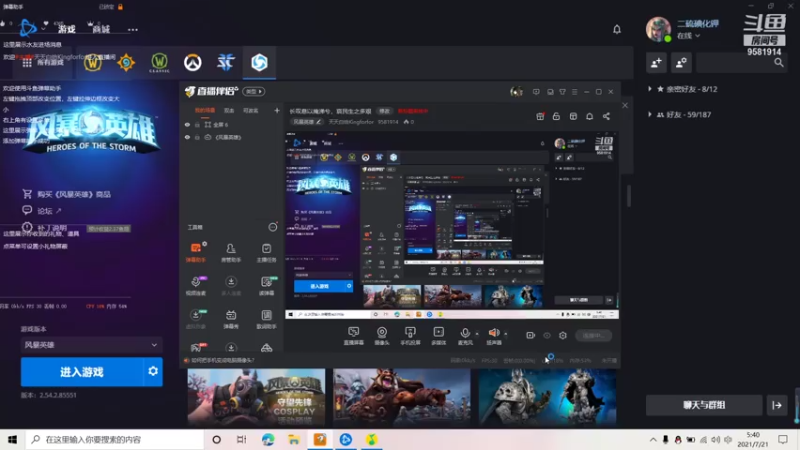This screenshot has height=450, width=800.
Task: Click the 扬声器 speaker icon
Action: pos(493,333)
